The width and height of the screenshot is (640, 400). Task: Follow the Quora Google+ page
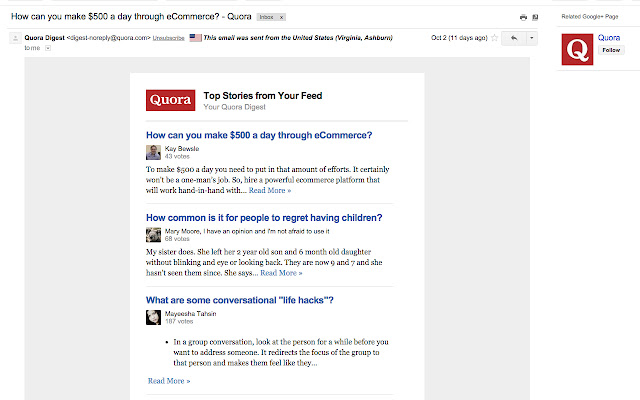tap(611, 50)
